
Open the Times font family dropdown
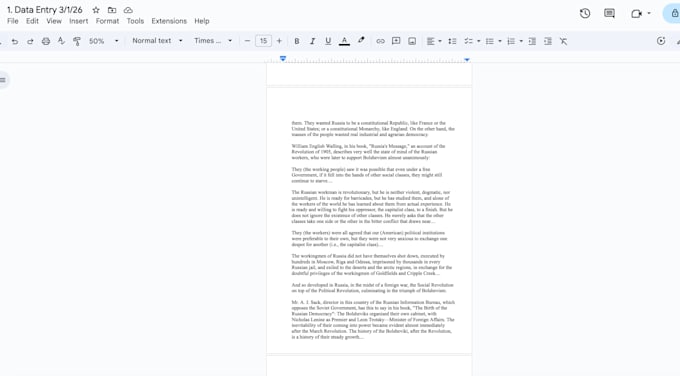pos(213,41)
